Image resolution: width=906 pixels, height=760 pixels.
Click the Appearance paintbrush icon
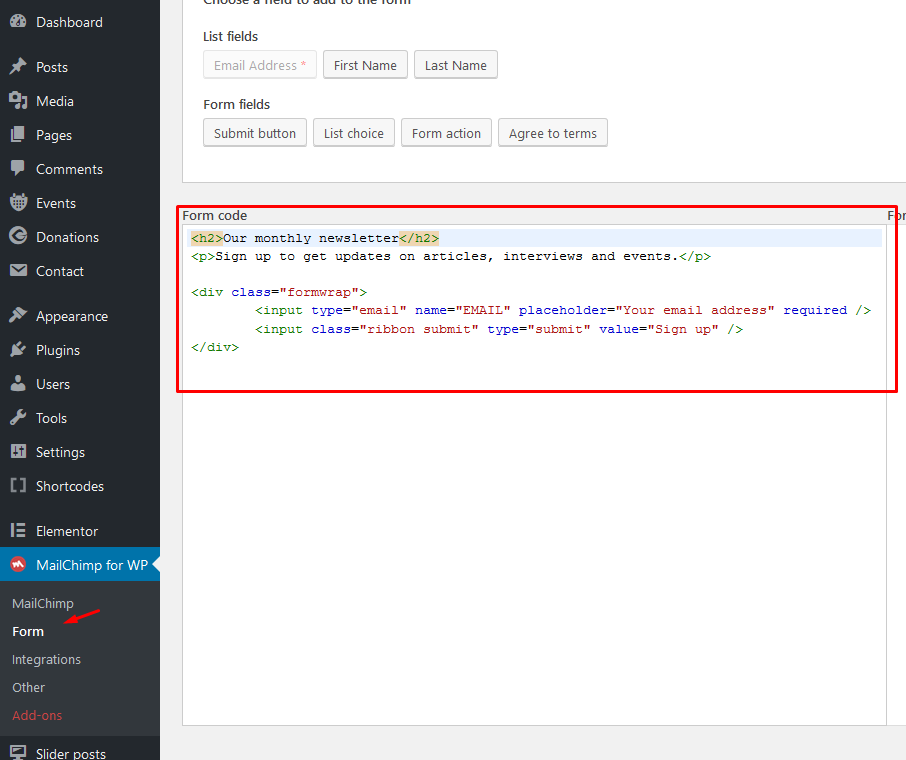pos(18,316)
